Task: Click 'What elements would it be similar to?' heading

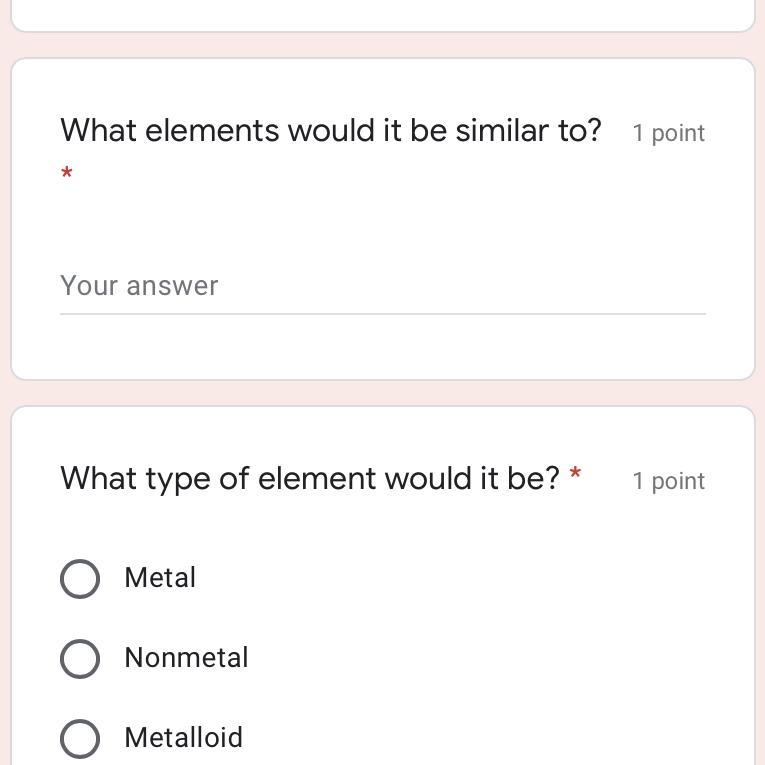Action: pos(331,131)
